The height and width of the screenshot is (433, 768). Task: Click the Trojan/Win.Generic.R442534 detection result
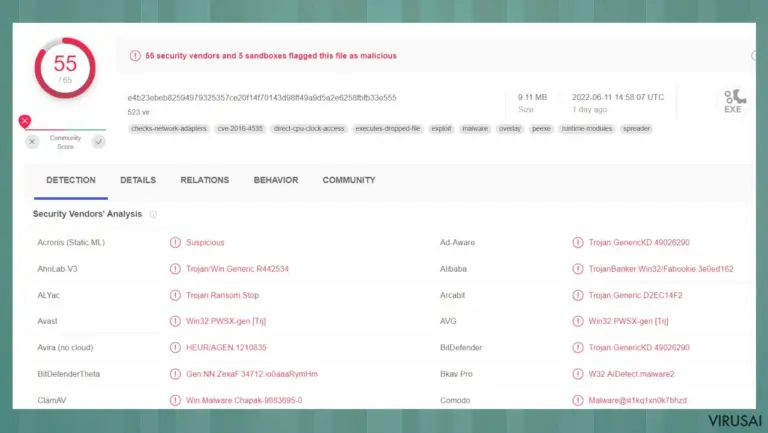coord(237,269)
